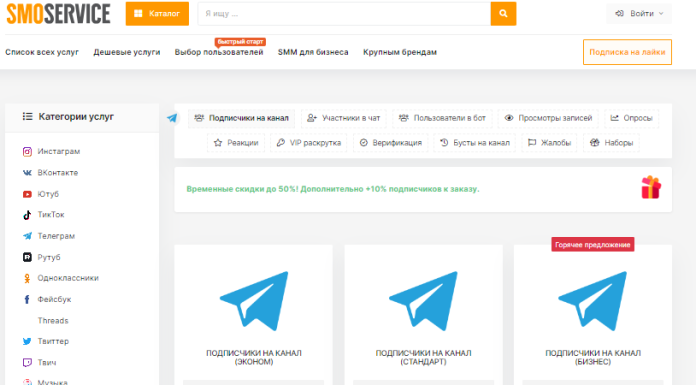
Task: Open Подписчики на канал (Эконом) card image
Action: [254, 301]
